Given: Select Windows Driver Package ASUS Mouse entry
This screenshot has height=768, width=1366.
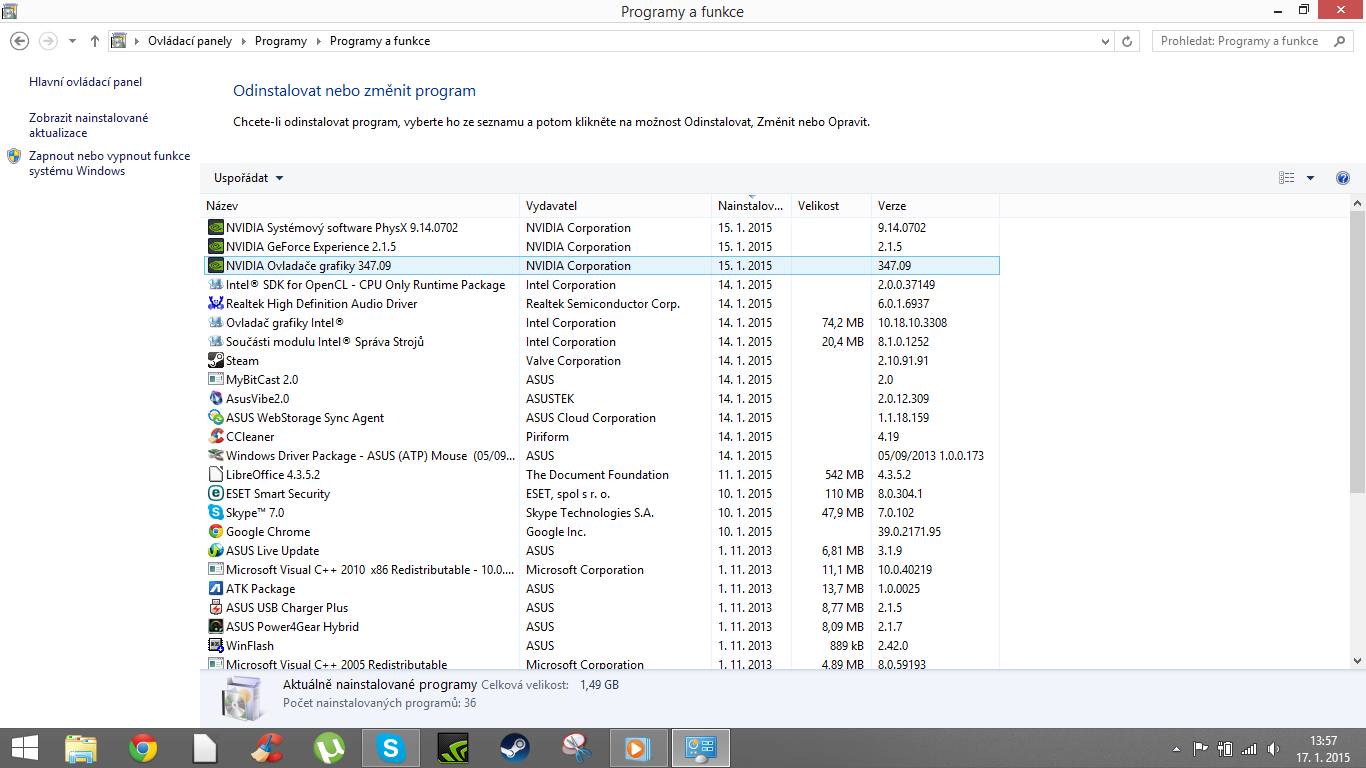Looking at the screenshot, I should point(601,456).
